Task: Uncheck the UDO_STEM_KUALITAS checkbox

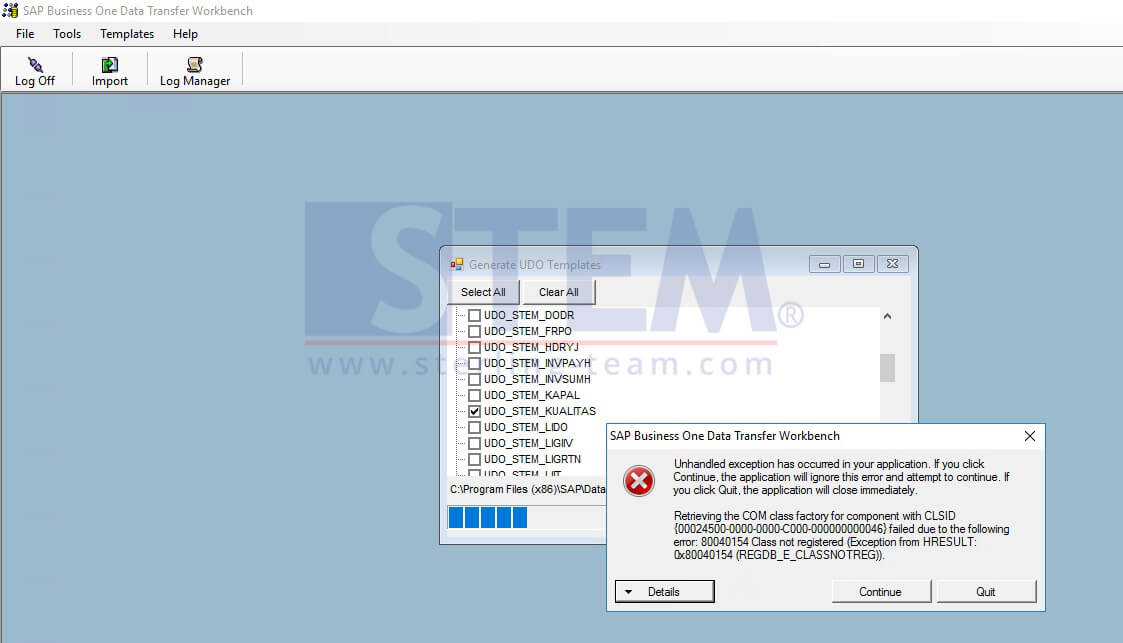Action: [474, 411]
